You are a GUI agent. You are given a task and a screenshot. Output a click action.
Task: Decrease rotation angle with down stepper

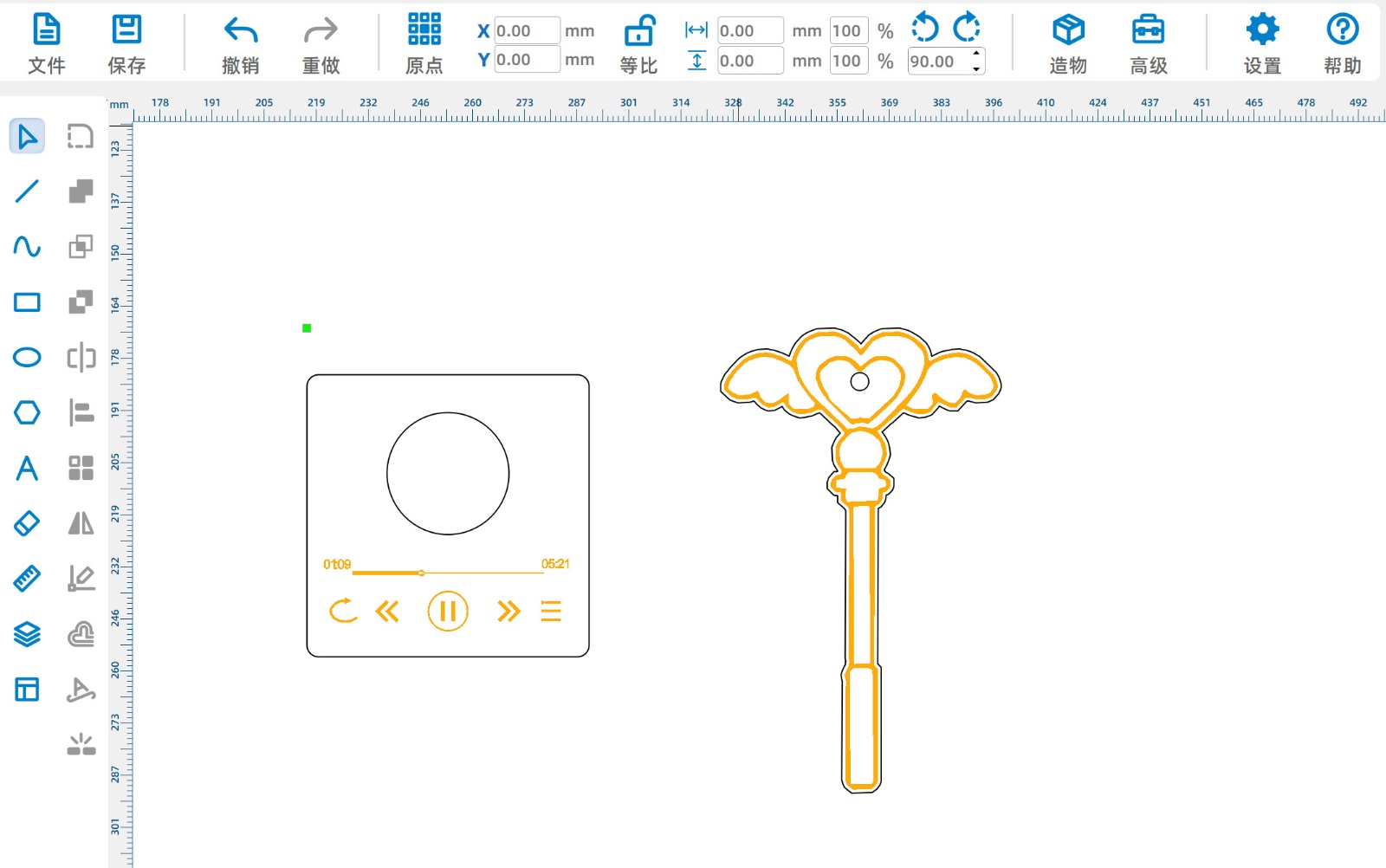point(976,68)
